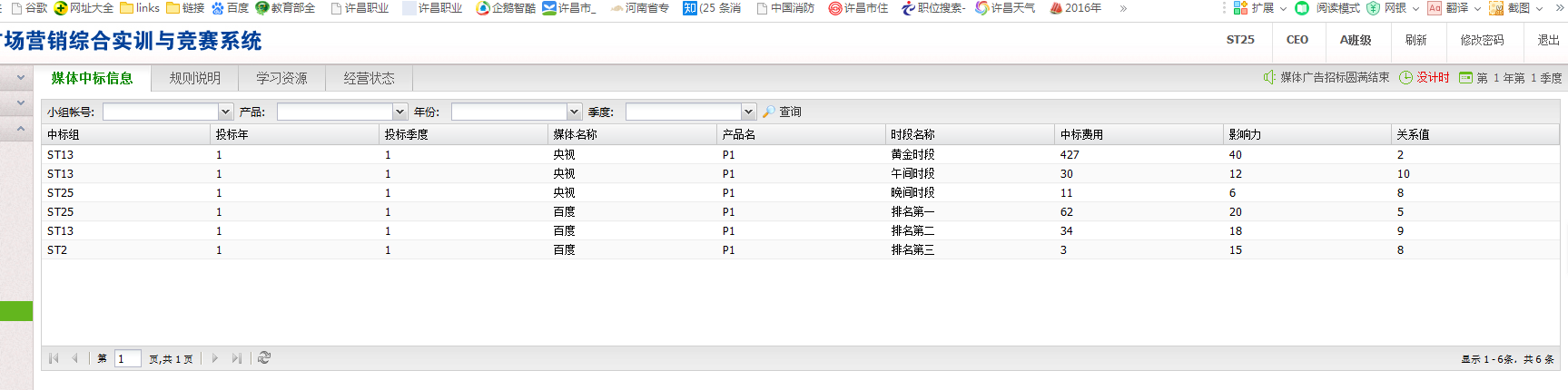Image resolution: width=1568 pixels, height=390 pixels.
Task: Collapse the third sidebar panel chevron
Action: 20,129
